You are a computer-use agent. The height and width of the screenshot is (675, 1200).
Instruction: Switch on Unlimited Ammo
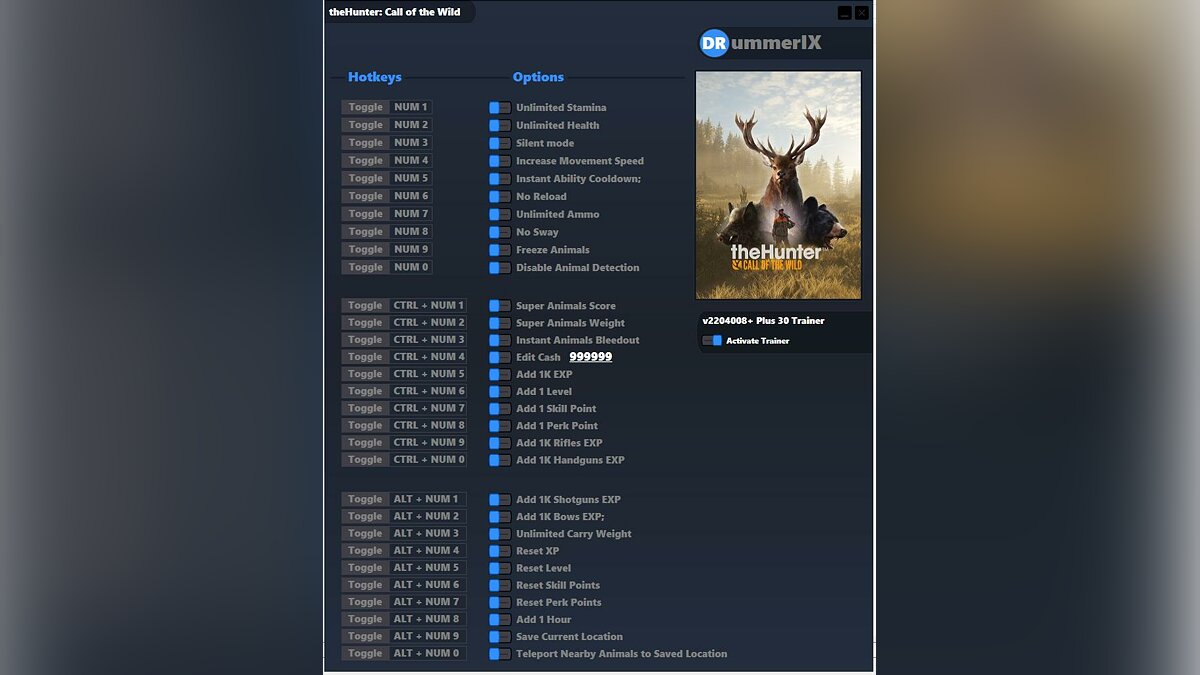499,215
